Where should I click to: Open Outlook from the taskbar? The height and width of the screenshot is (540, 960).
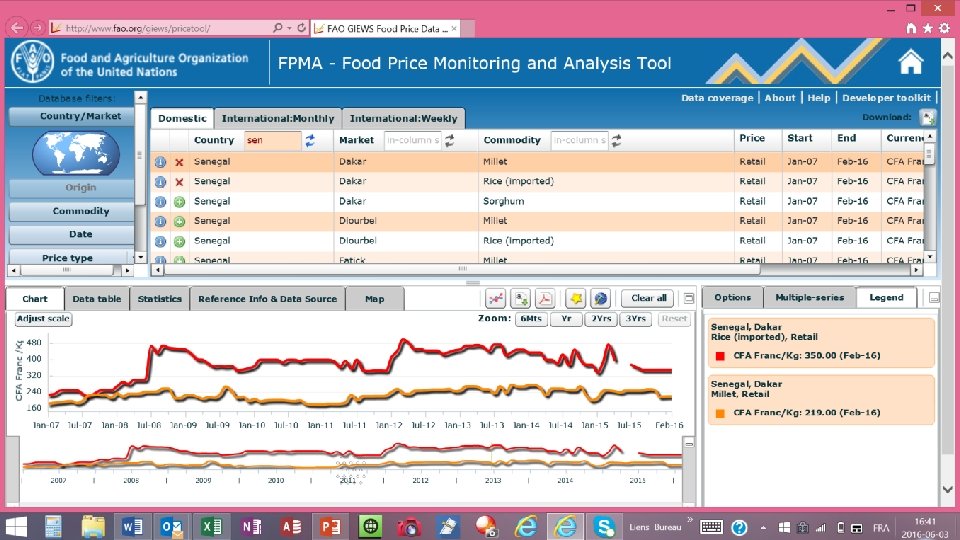point(171,526)
